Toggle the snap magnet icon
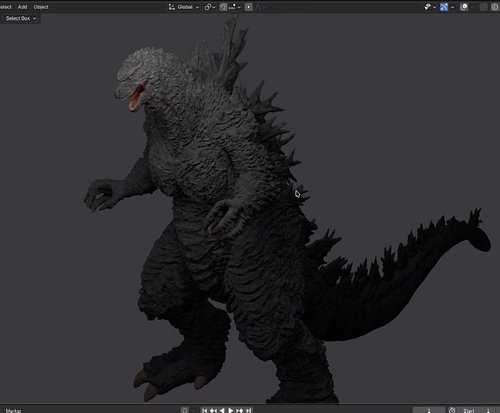 [223, 7]
